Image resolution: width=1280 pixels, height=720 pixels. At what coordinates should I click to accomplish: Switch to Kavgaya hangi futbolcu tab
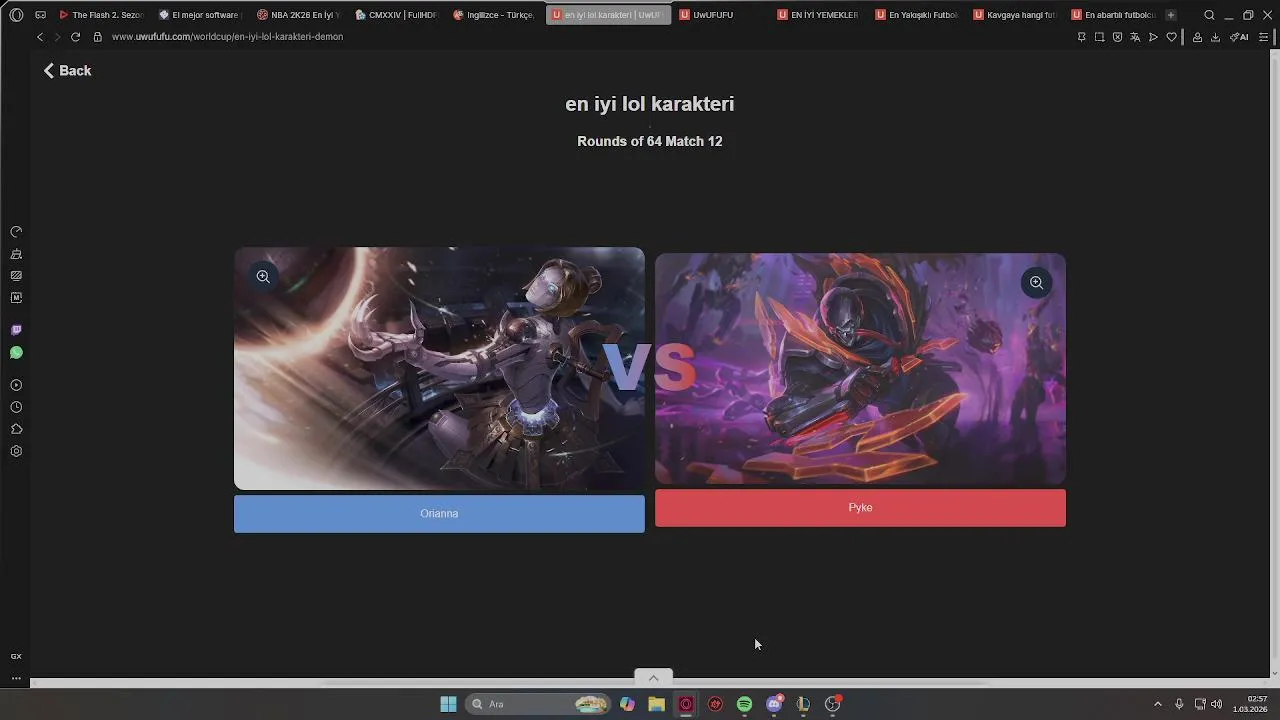(x=1014, y=15)
